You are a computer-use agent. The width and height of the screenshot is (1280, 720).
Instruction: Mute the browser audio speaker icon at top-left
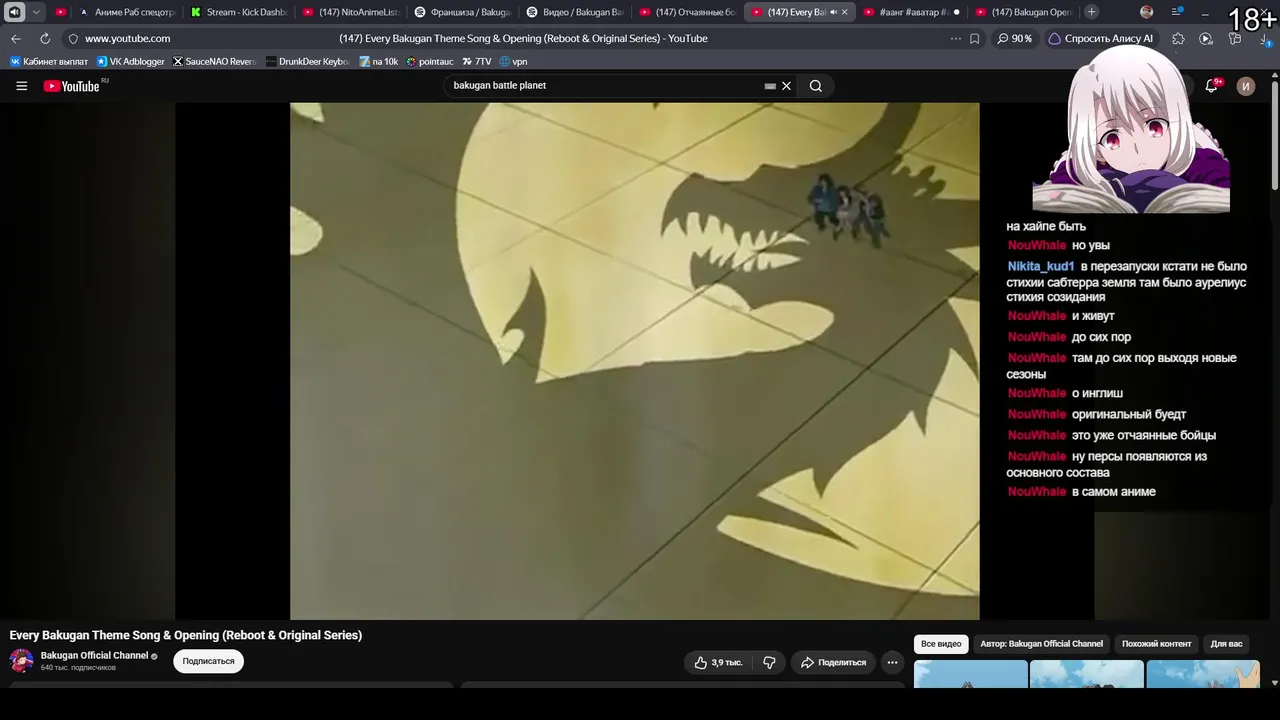pyautogui.click(x=15, y=12)
